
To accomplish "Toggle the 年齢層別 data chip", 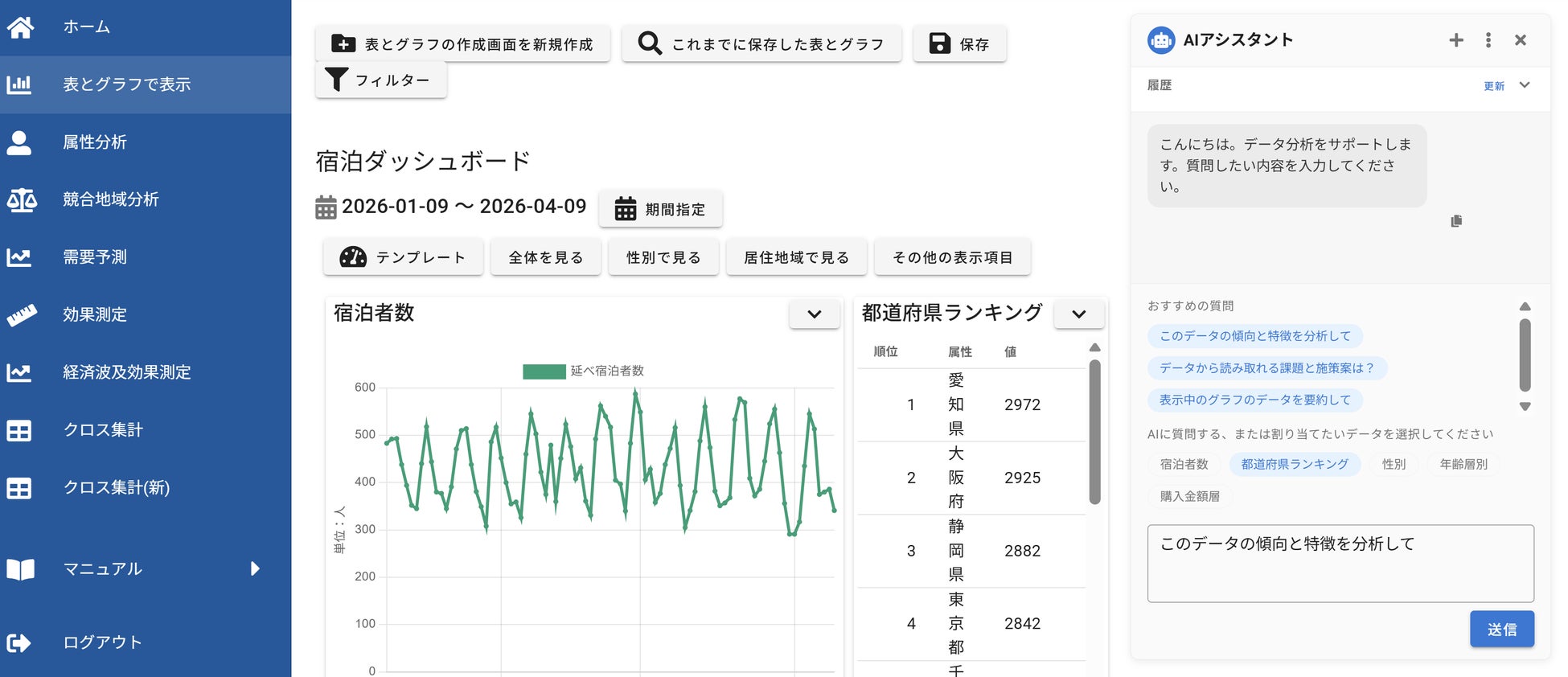I will tap(1463, 464).
